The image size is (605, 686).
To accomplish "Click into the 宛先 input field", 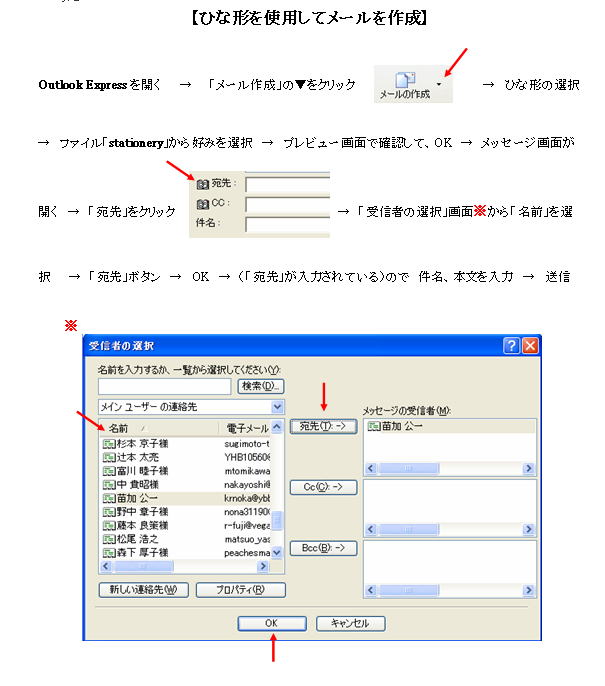I will (x=287, y=184).
